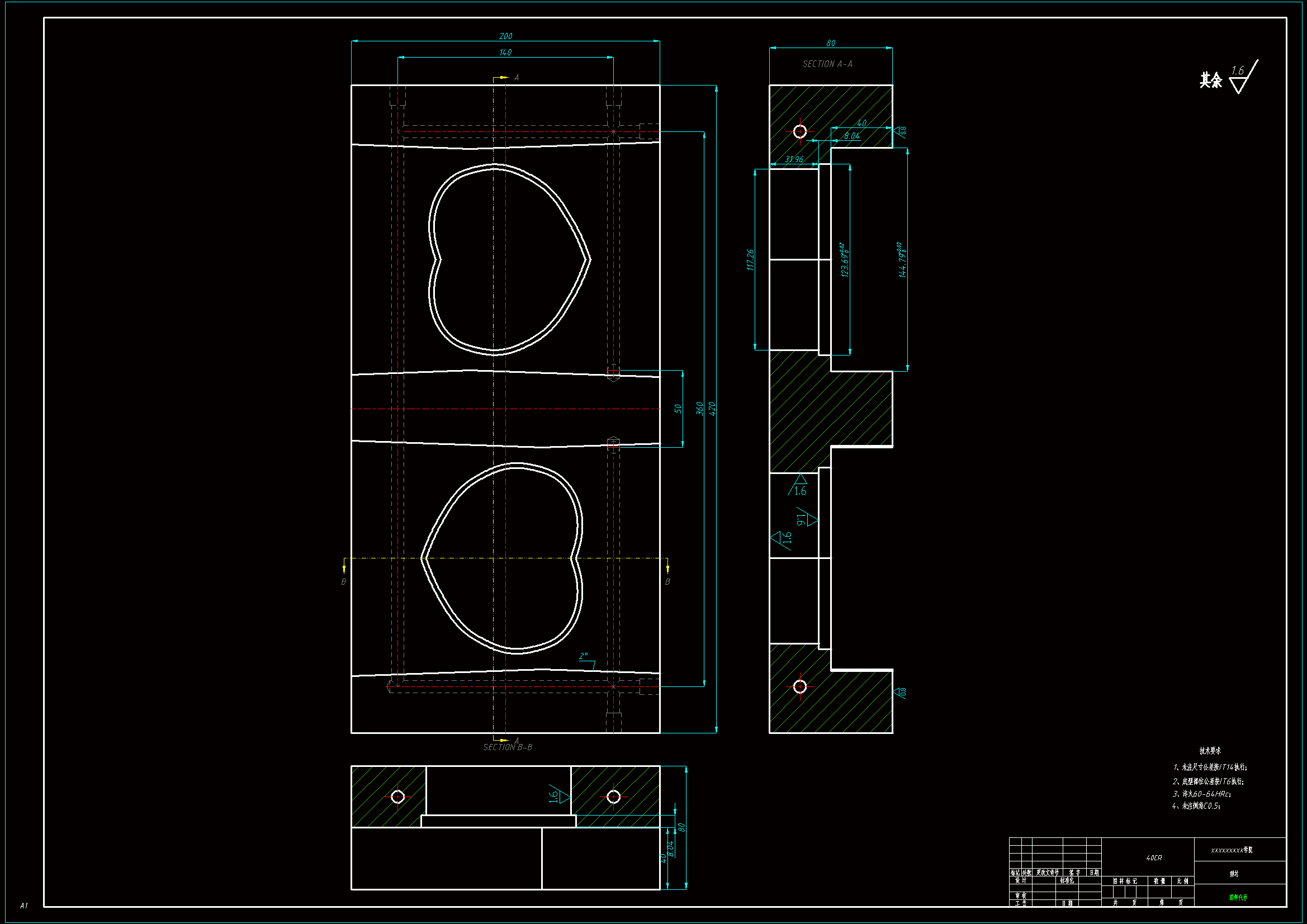Select the 淬火60-64HRc technical note
This screenshot has width=1307, height=924.
click(x=1201, y=794)
